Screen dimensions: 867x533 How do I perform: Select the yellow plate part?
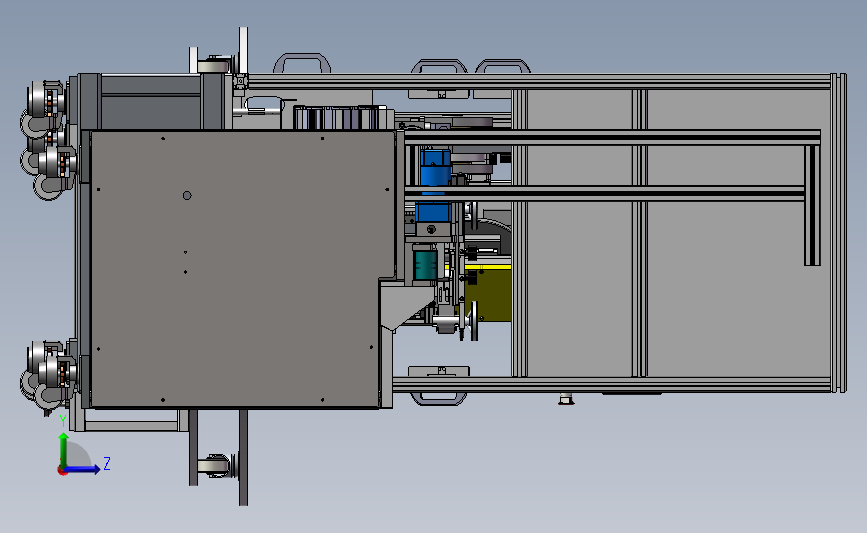[489, 292]
